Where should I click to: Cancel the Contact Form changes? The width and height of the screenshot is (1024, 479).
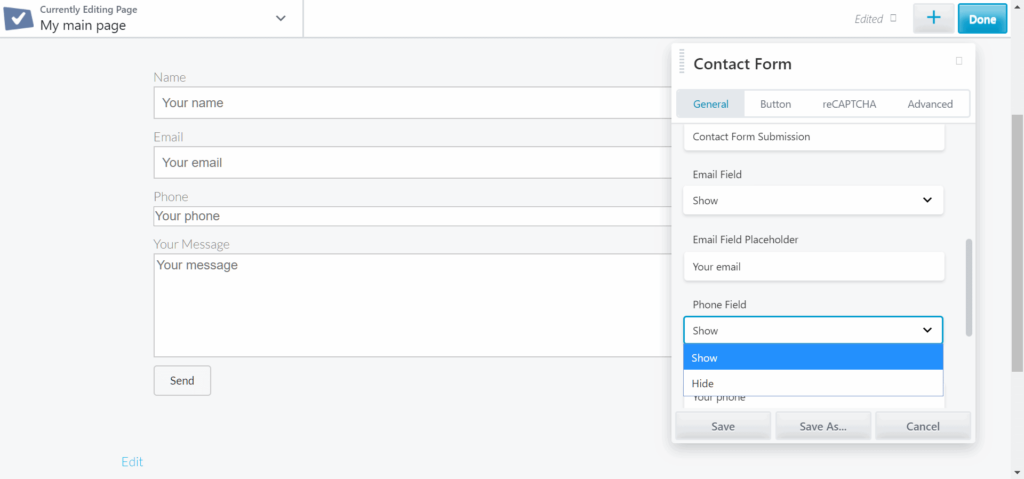pyautogui.click(x=922, y=426)
